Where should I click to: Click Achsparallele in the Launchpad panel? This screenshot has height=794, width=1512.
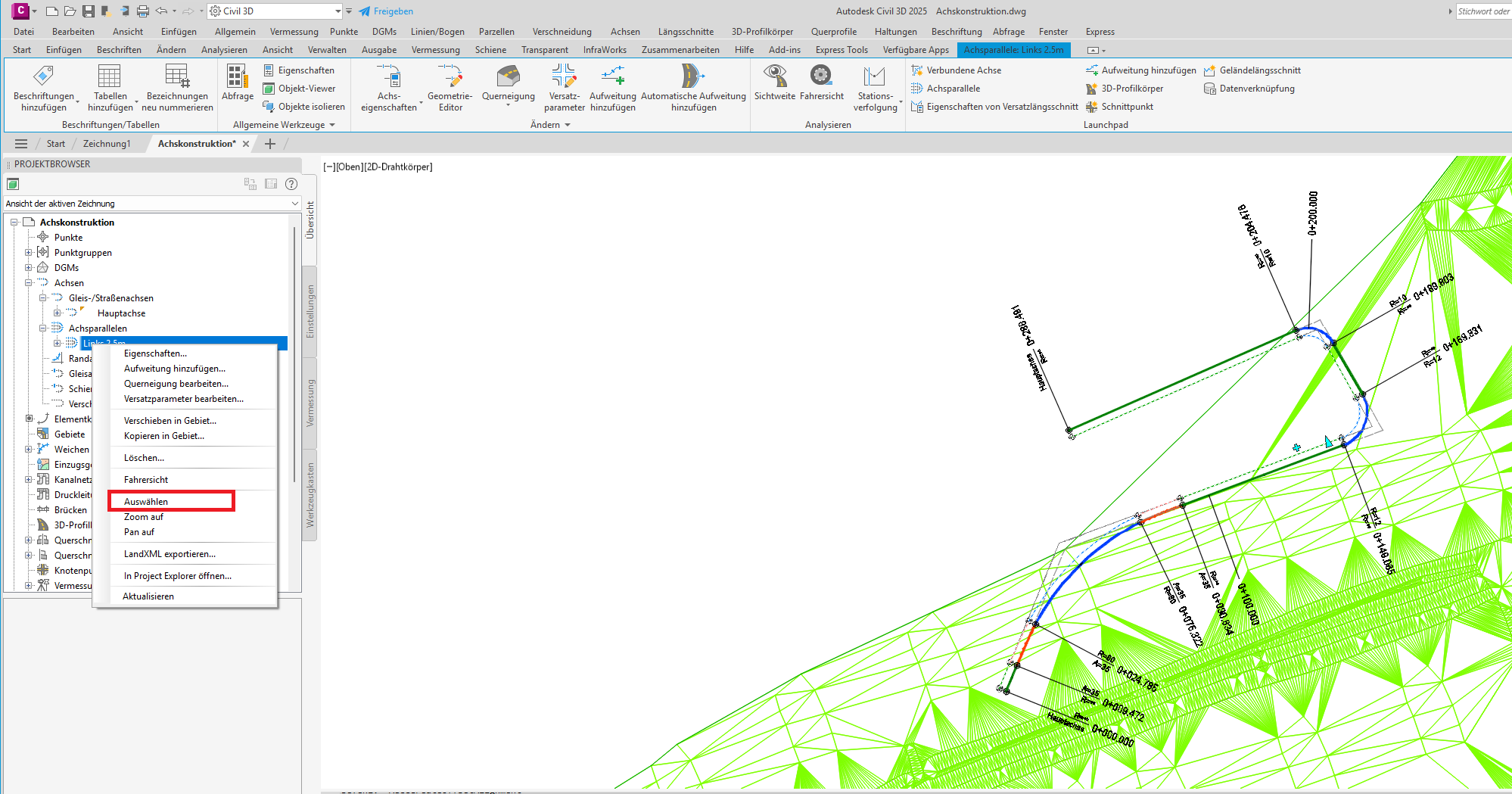click(x=946, y=89)
